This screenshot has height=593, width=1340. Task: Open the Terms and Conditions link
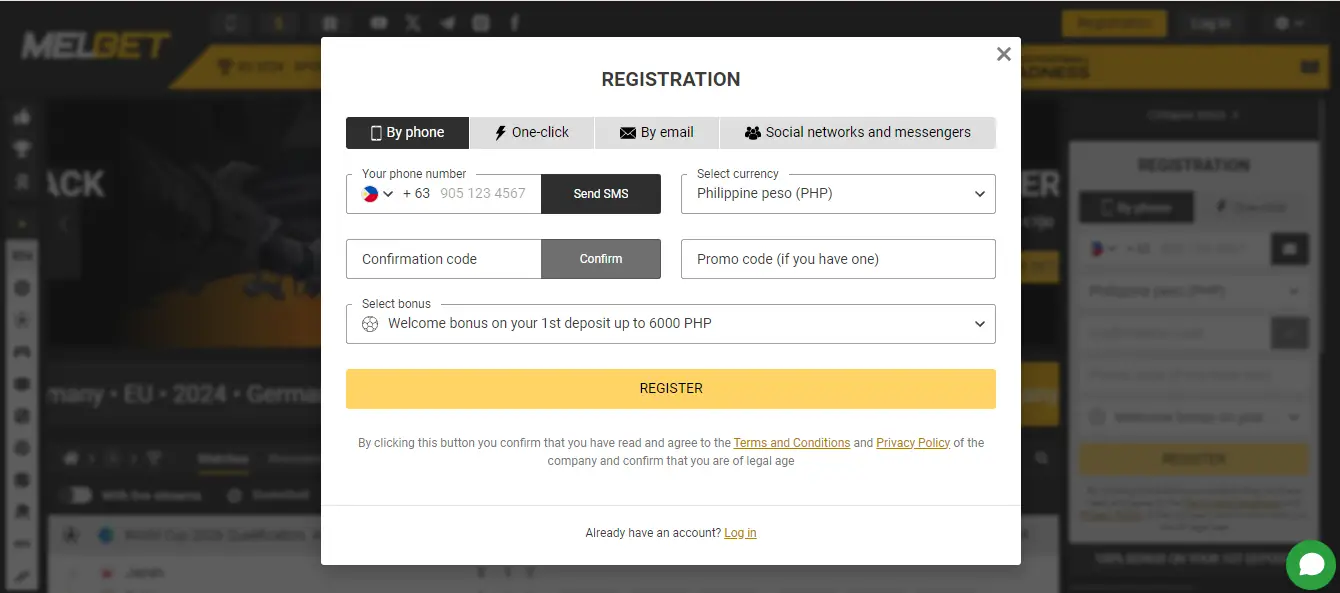click(791, 443)
